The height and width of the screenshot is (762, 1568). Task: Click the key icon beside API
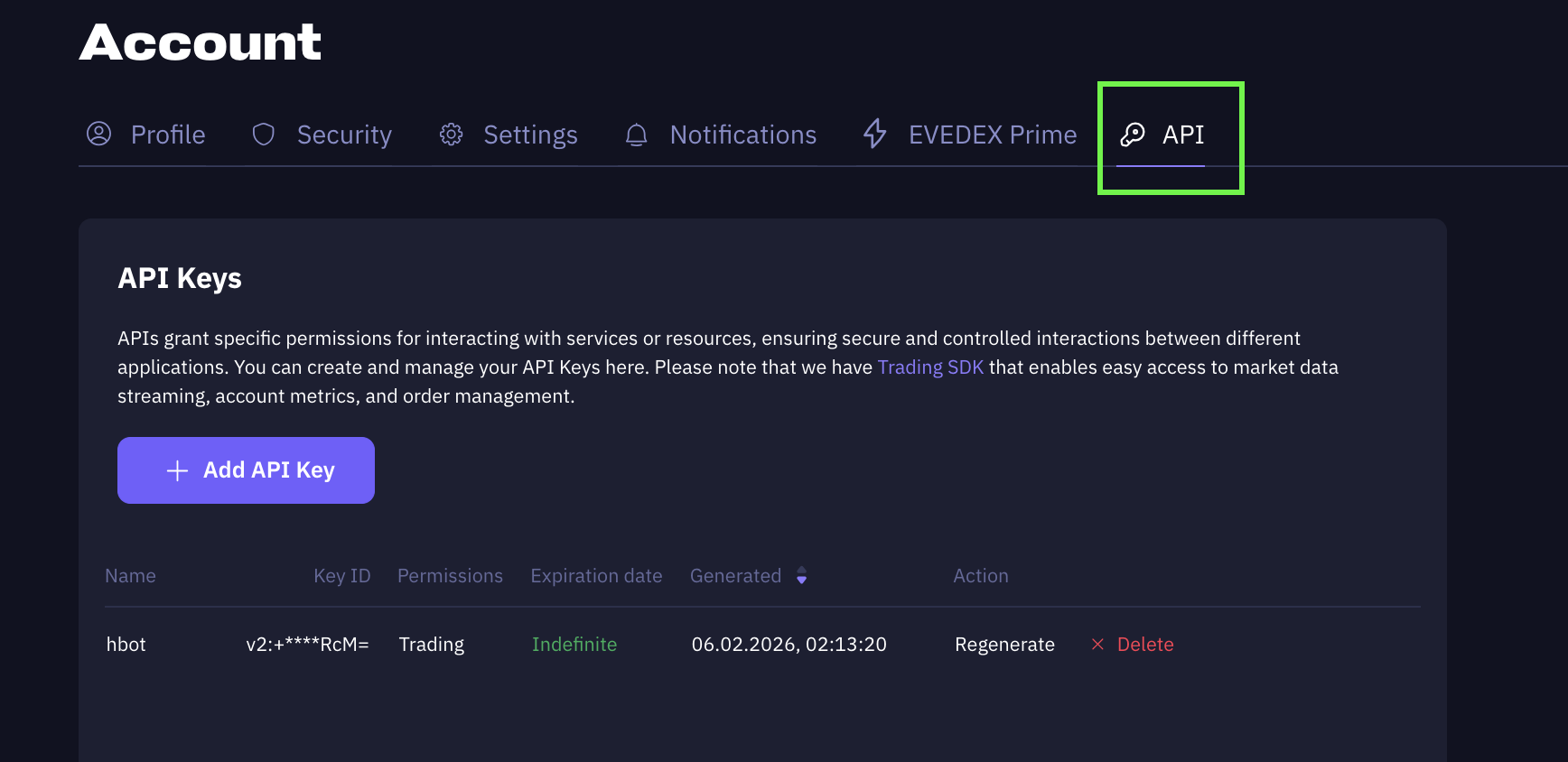tap(1132, 135)
